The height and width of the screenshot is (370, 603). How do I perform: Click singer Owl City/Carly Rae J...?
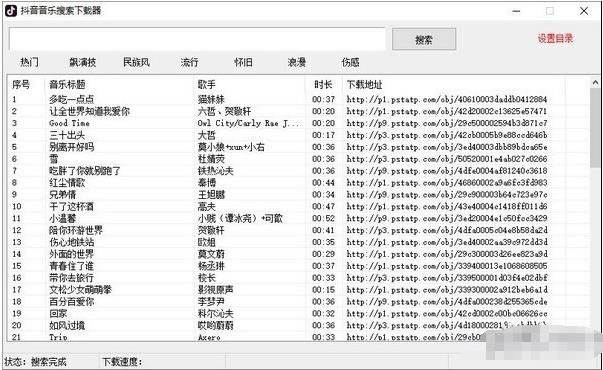click(x=248, y=123)
